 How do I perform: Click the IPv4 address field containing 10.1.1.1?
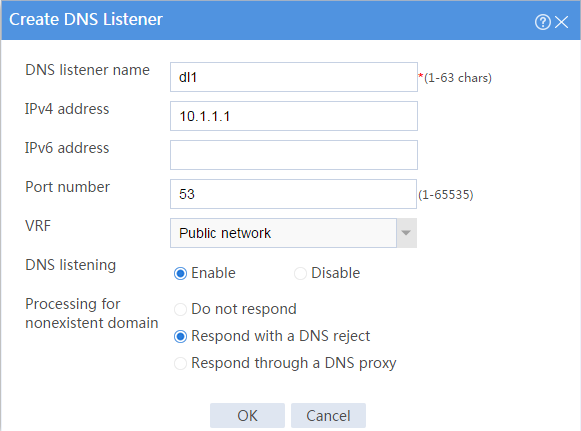[294, 116]
